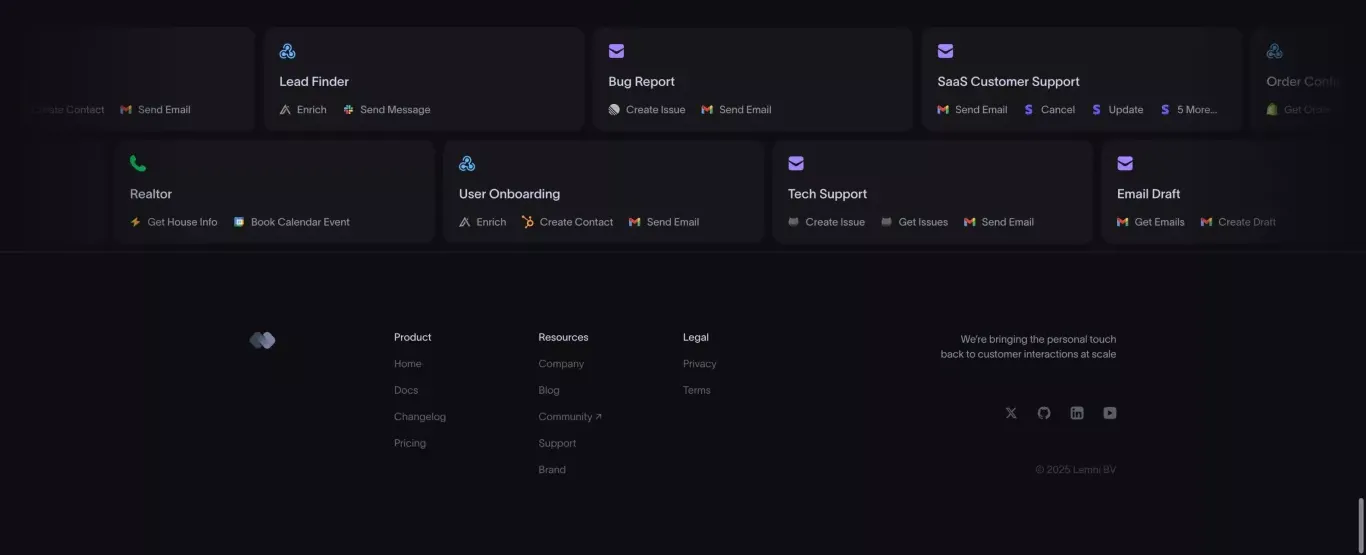Click Linear icon beside Bug Report Create Issue
Image resolution: width=1366 pixels, height=555 pixels.
pos(614,110)
